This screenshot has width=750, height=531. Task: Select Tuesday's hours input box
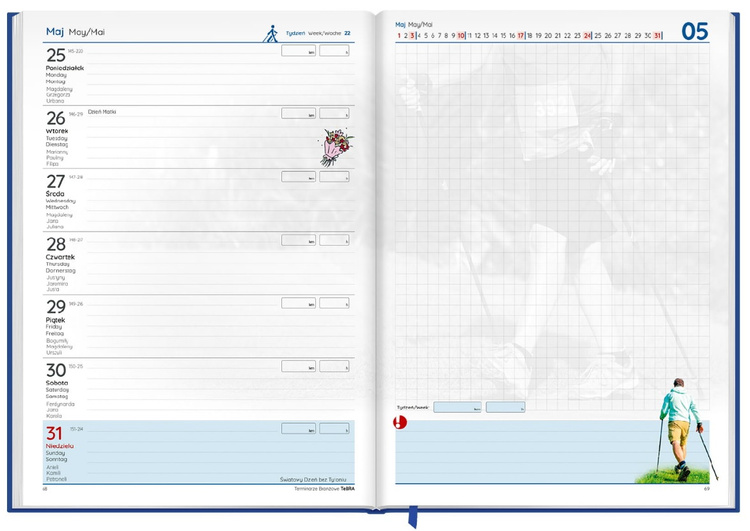click(334, 114)
